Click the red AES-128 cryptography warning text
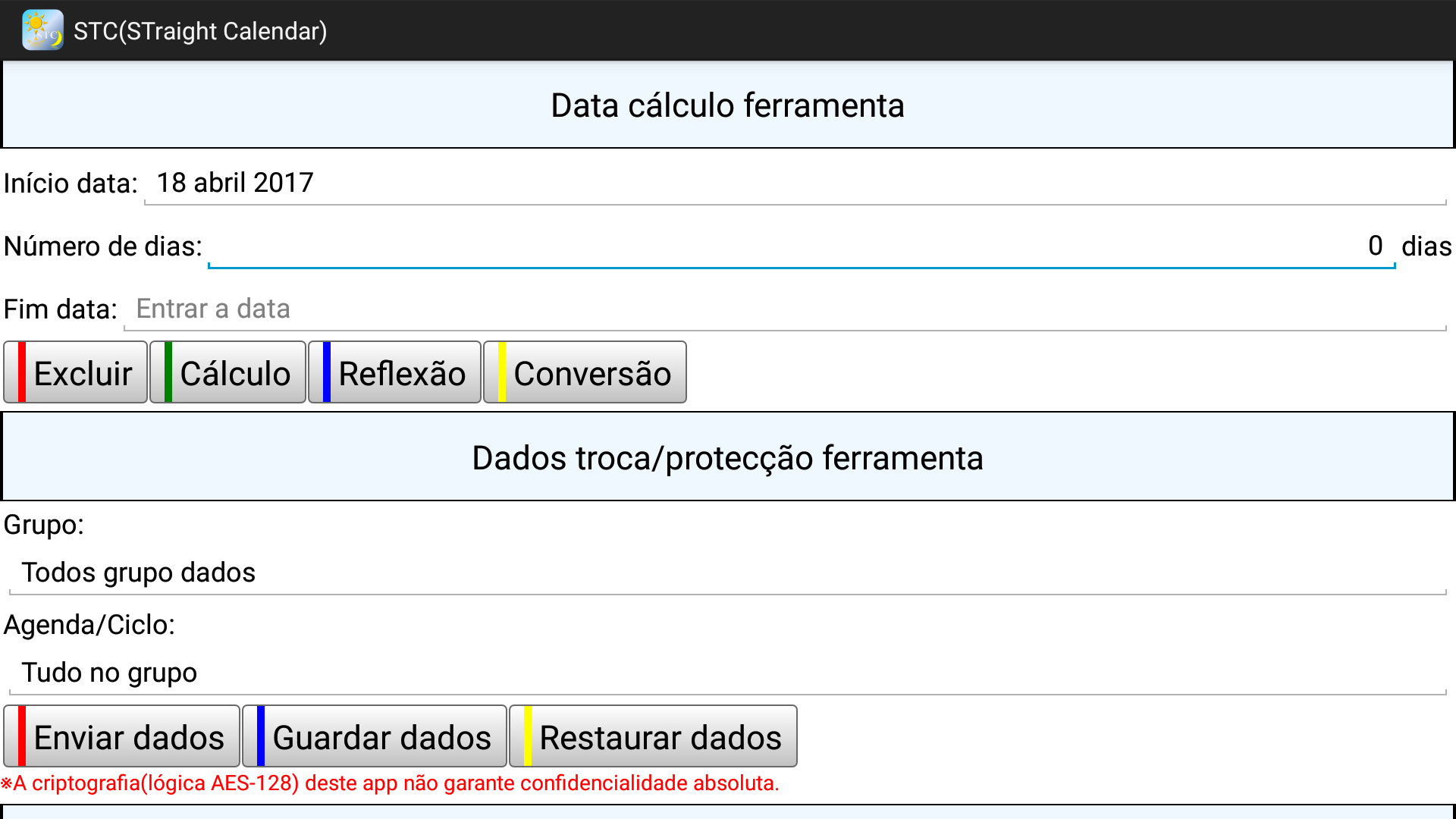The image size is (1456, 819). 390,783
